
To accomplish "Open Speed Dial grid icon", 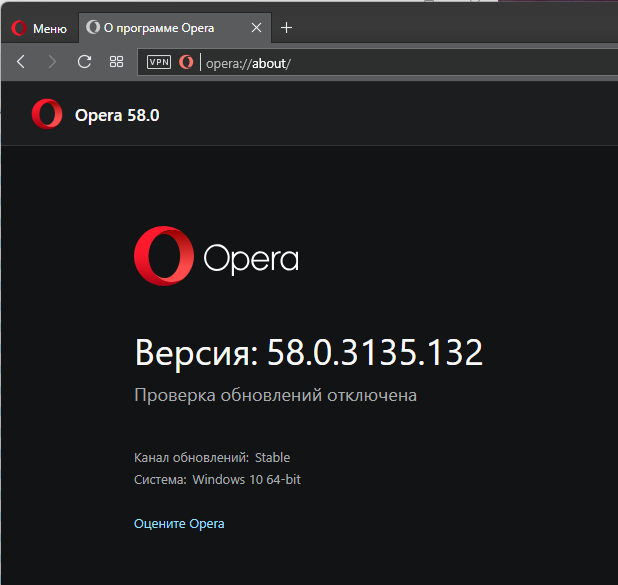I will [x=116, y=62].
